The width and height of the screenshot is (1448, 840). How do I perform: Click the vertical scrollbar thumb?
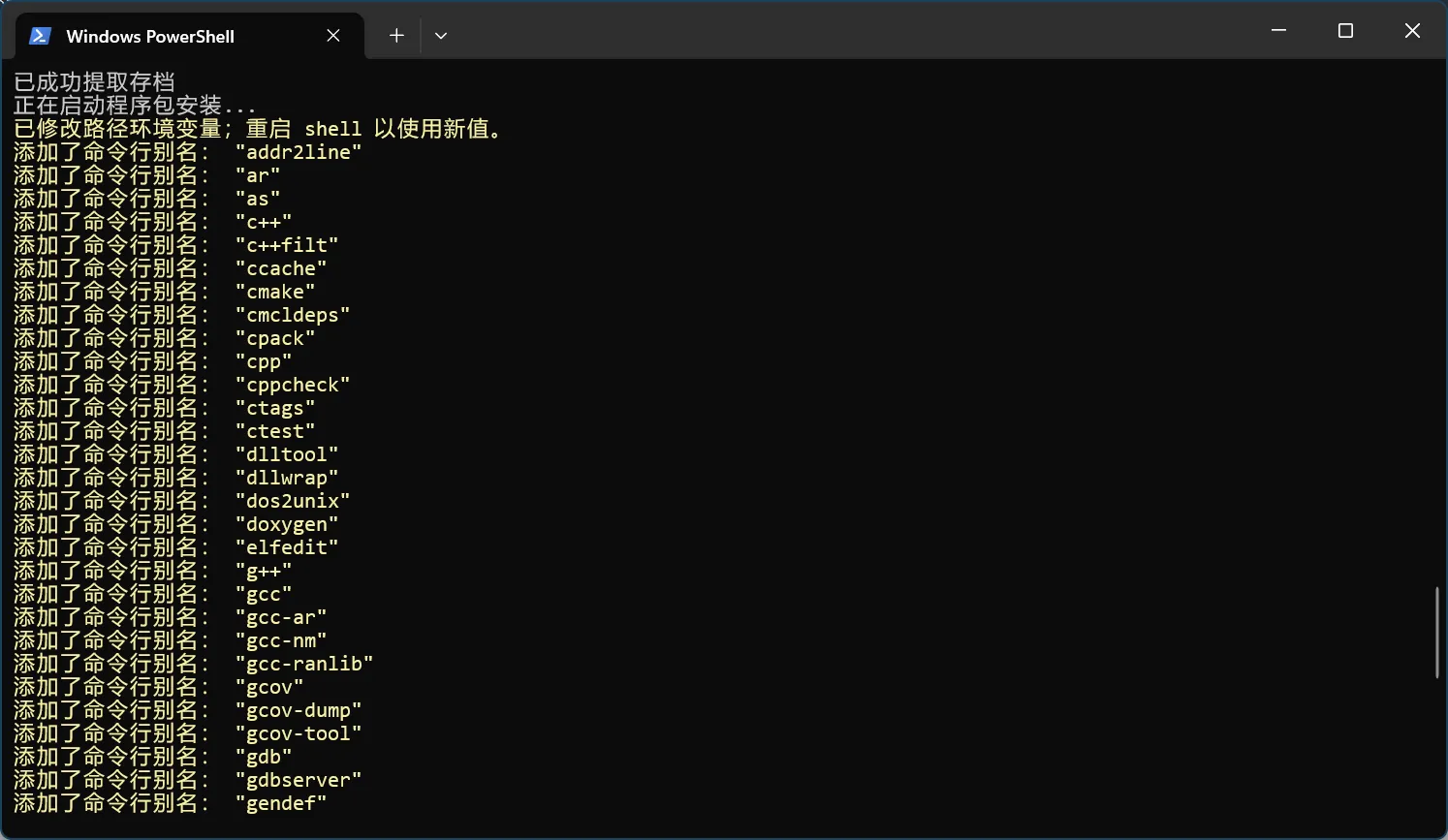tap(1436, 632)
